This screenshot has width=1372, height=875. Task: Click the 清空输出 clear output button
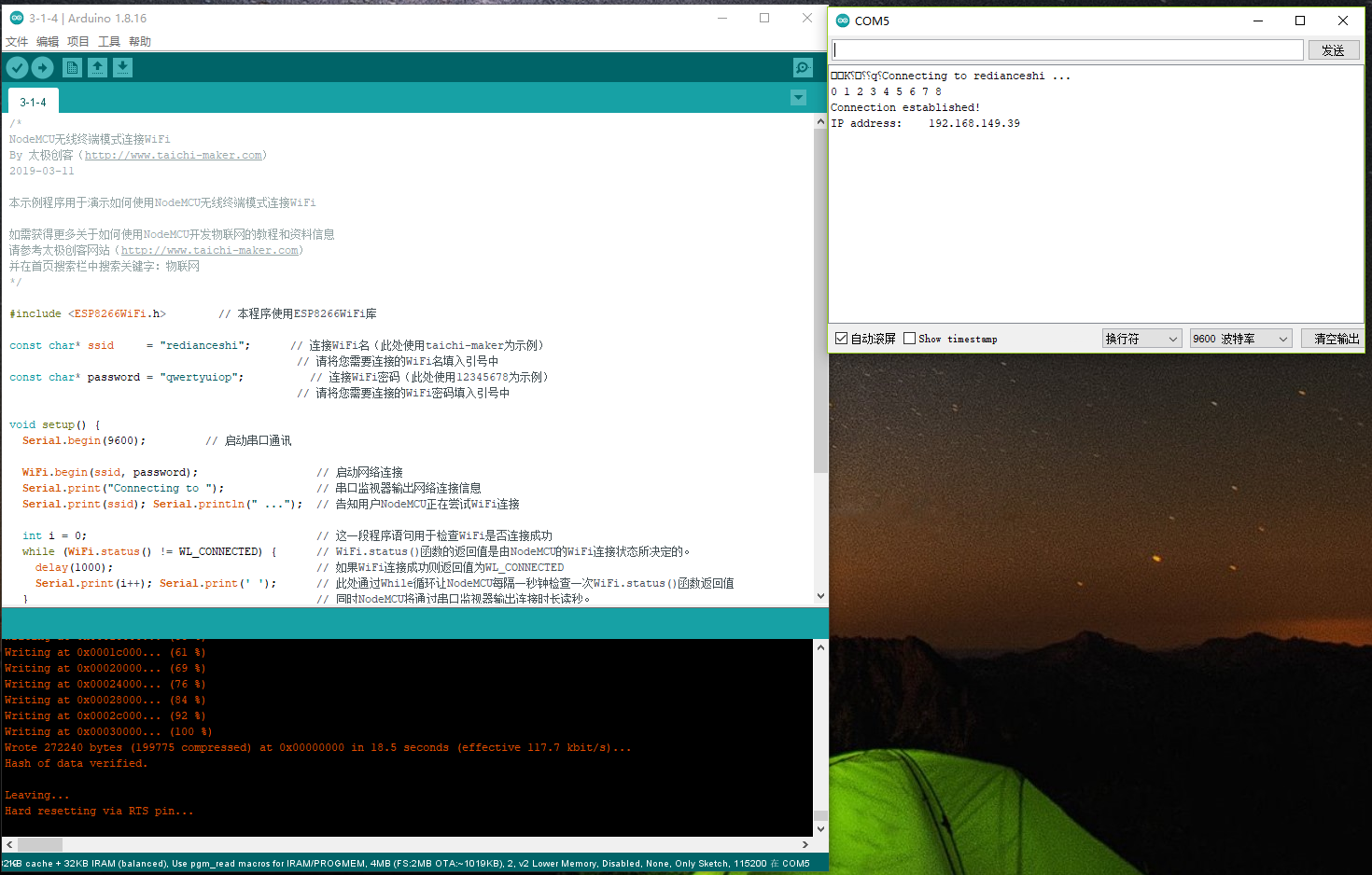point(1336,339)
